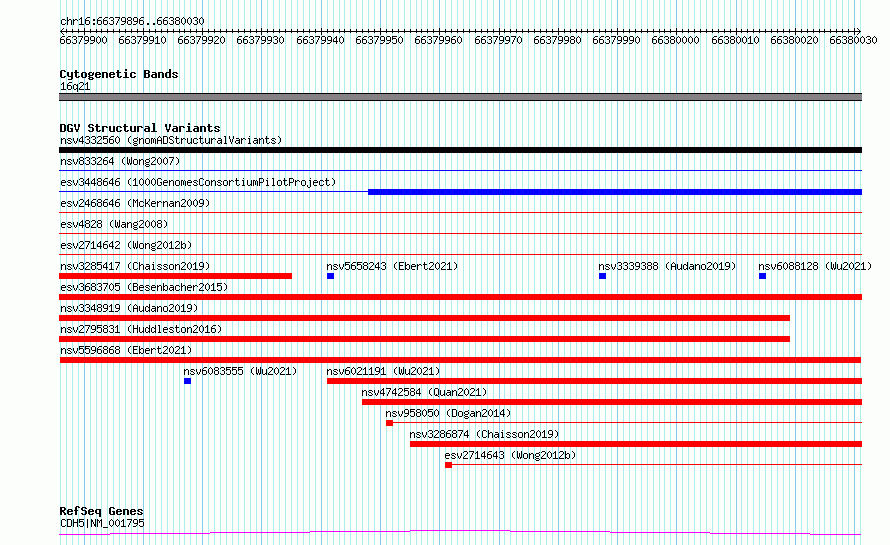Screen dimensions: 890x545
Task: Open nsv5596868 (Ebert2021) label
Action: pos(125,350)
